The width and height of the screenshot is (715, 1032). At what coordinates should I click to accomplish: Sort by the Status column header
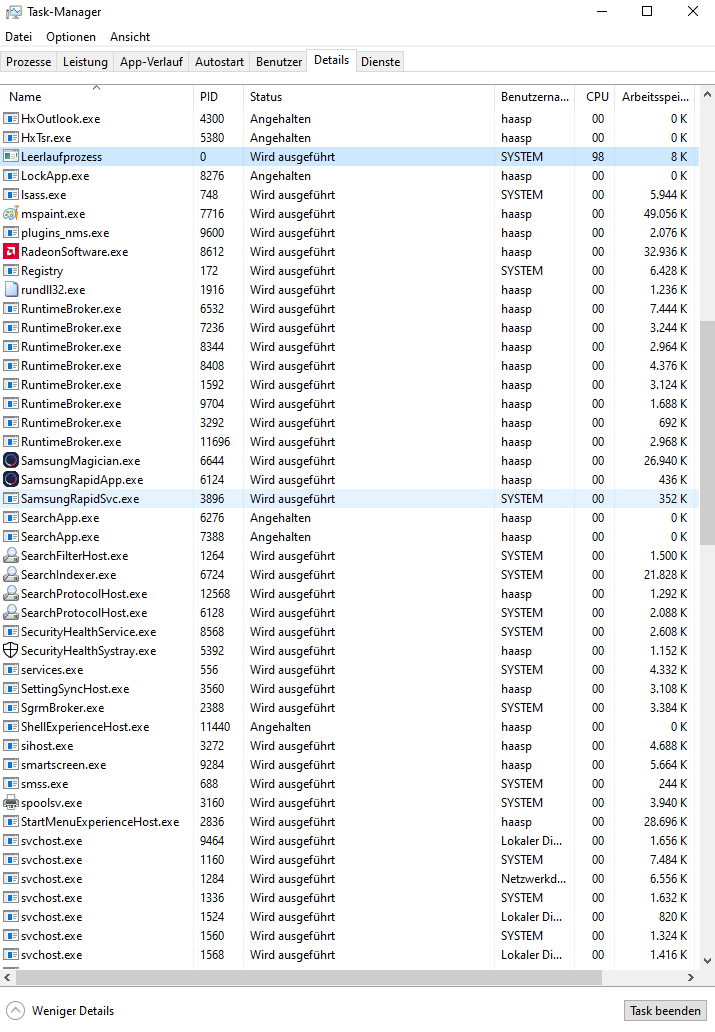[369, 97]
